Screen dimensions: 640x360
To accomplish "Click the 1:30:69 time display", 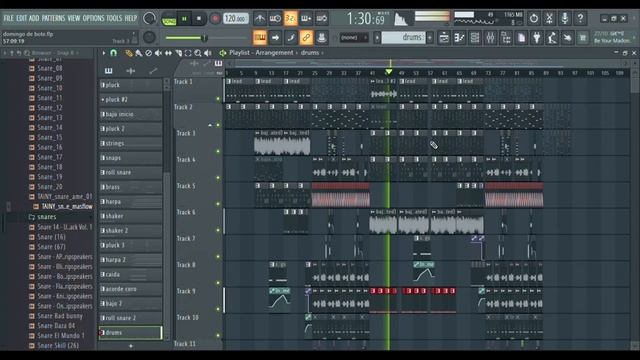I will [x=366, y=19].
